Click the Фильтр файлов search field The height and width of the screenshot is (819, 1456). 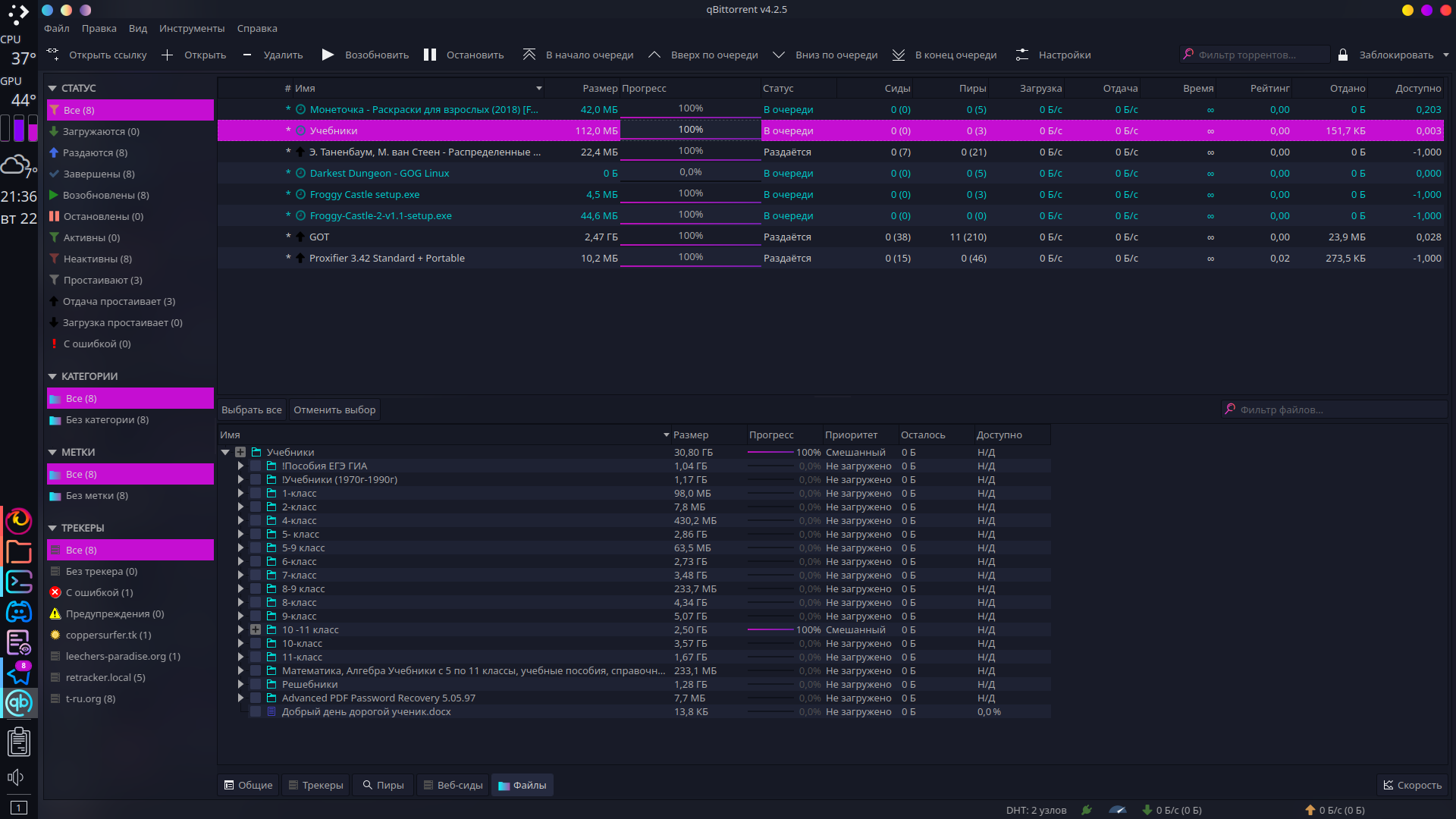tap(1335, 409)
